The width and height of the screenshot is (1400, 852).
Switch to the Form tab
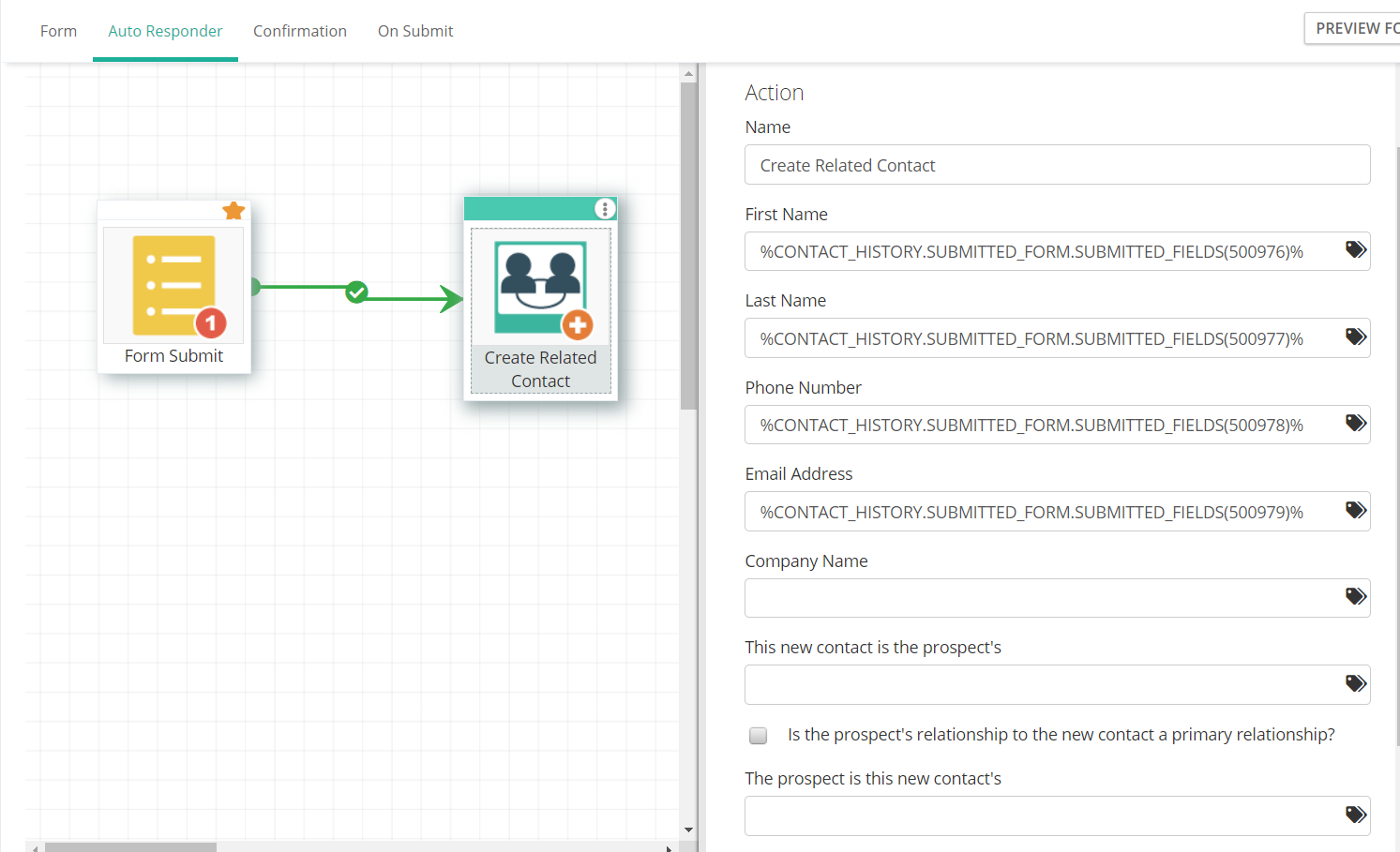point(58,31)
